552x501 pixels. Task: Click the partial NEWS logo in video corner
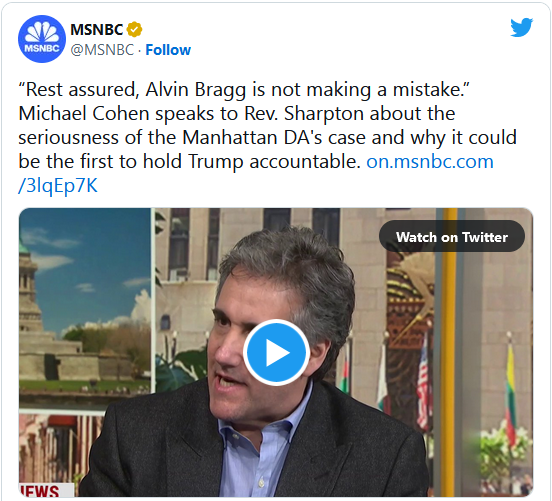coord(39,490)
